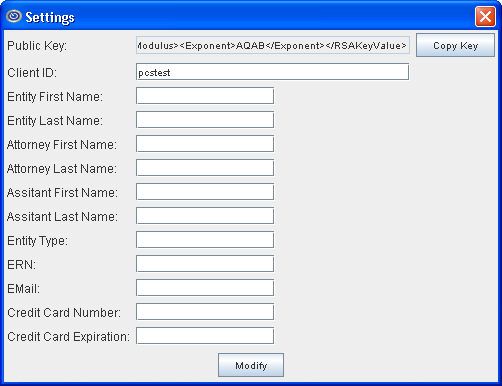This screenshot has height=386, width=502.
Task: Click the Public Key label text
Action: 37,46
